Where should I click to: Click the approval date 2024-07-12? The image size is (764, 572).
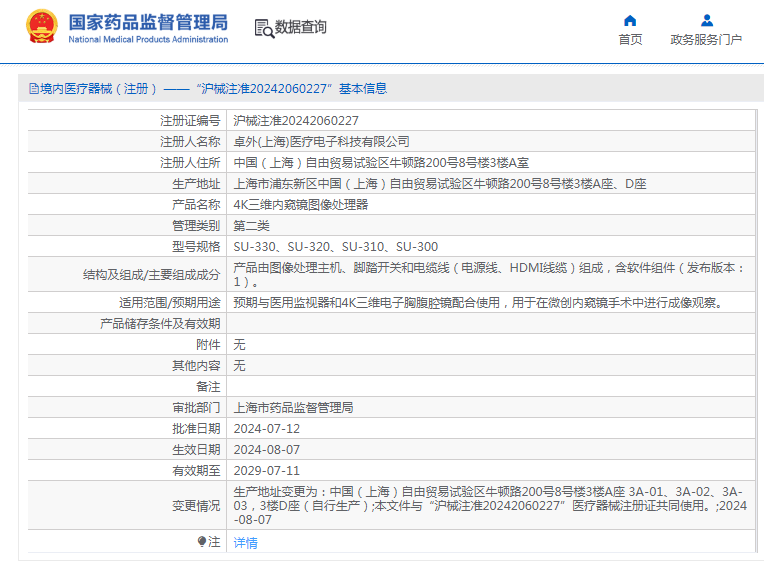coord(266,428)
